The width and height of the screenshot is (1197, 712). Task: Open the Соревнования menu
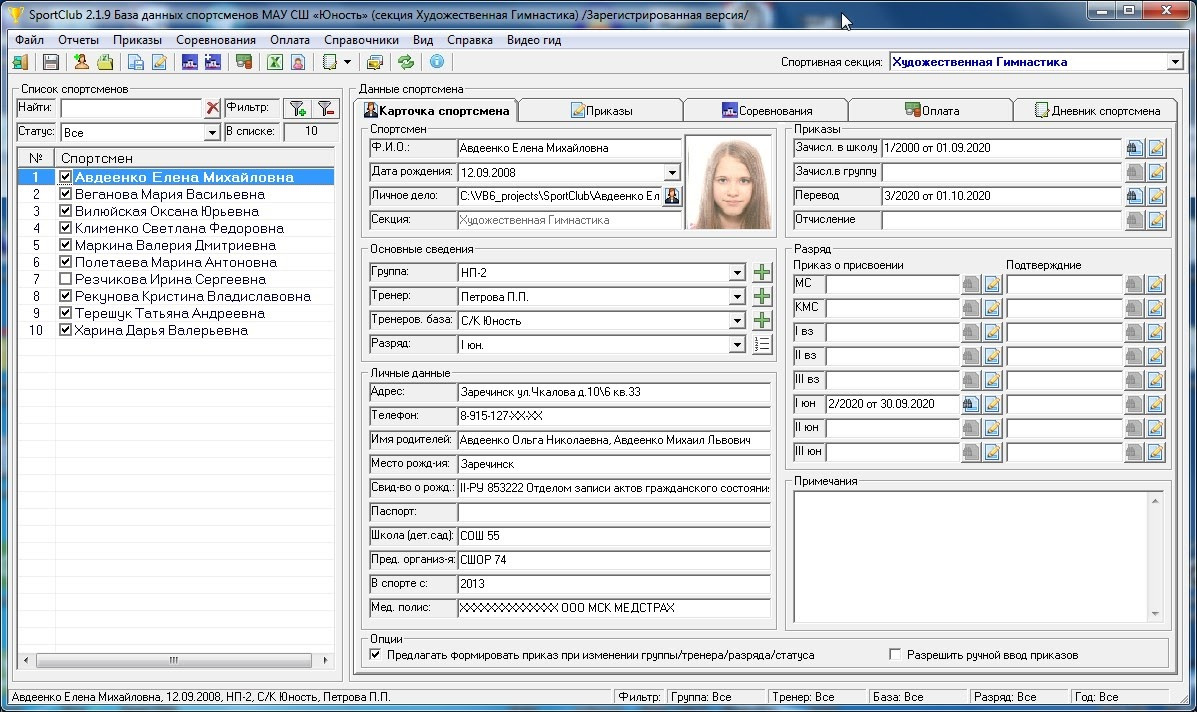pyautogui.click(x=216, y=40)
